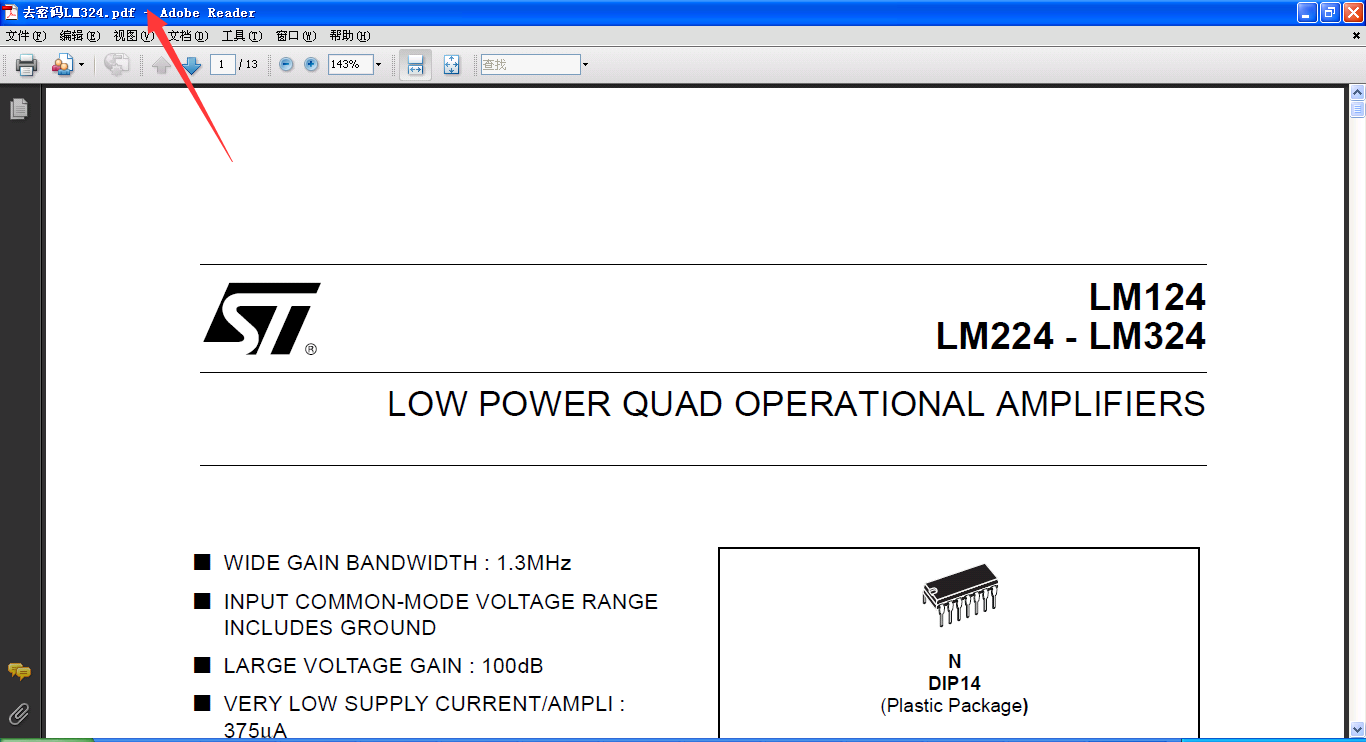
Task: Click the (Plastic Package) caption
Action: (x=954, y=706)
